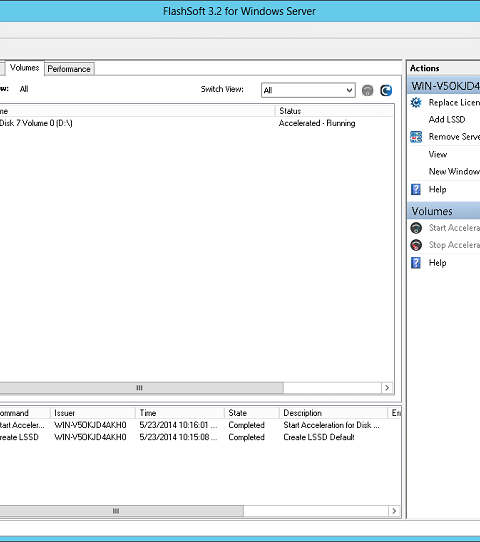This screenshot has height=542, width=480.
Task: Choose New Window action
Action: click(454, 171)
